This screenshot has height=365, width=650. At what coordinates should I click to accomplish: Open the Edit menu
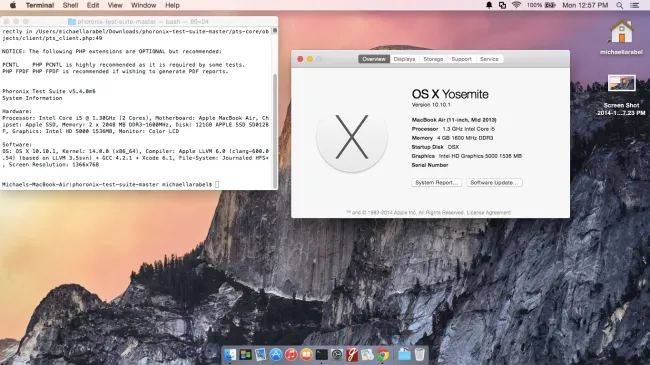[93, 5]
